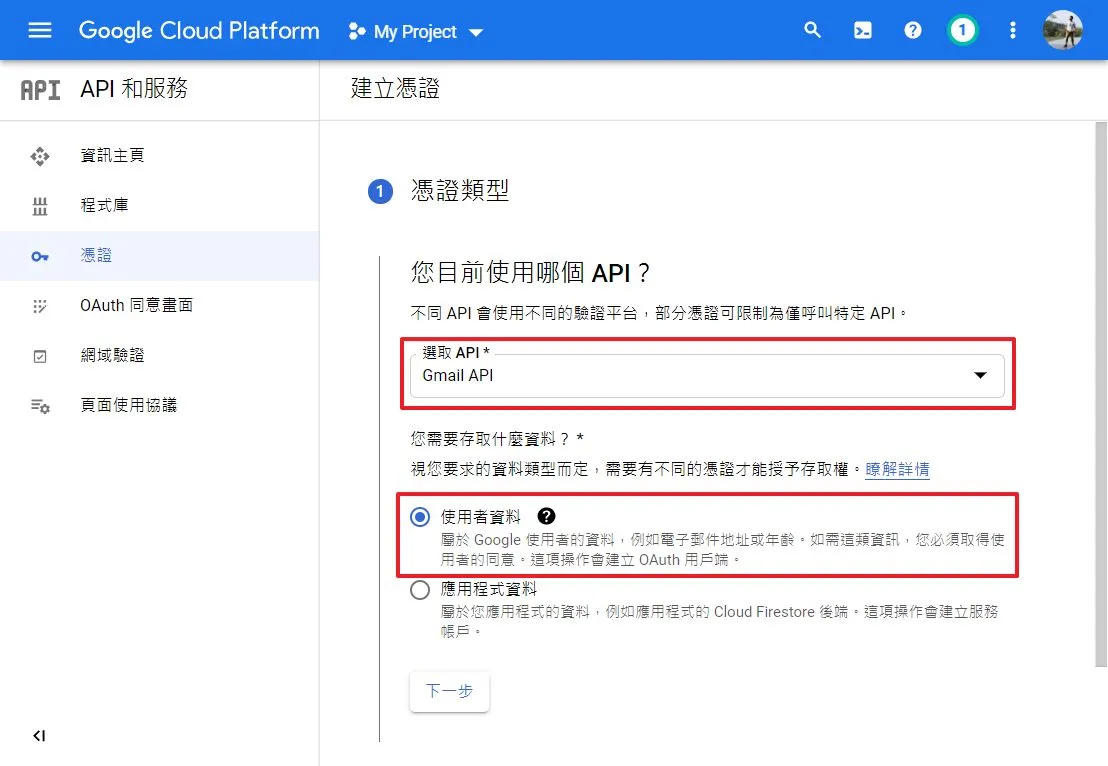Screen dimensions: 1108x766
Task: Open the help question mark icon
Action: 912,30
